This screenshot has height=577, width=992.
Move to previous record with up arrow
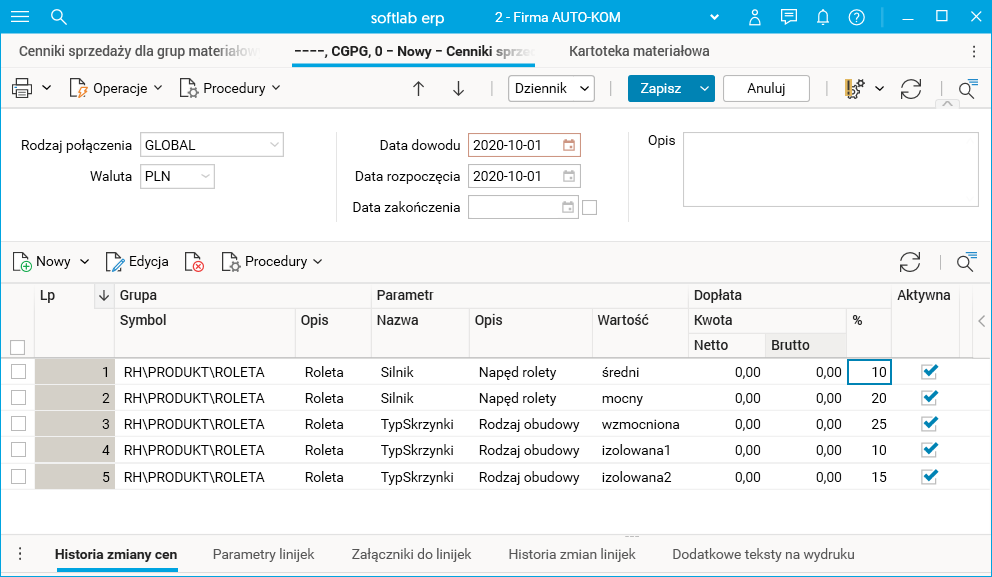419,88
